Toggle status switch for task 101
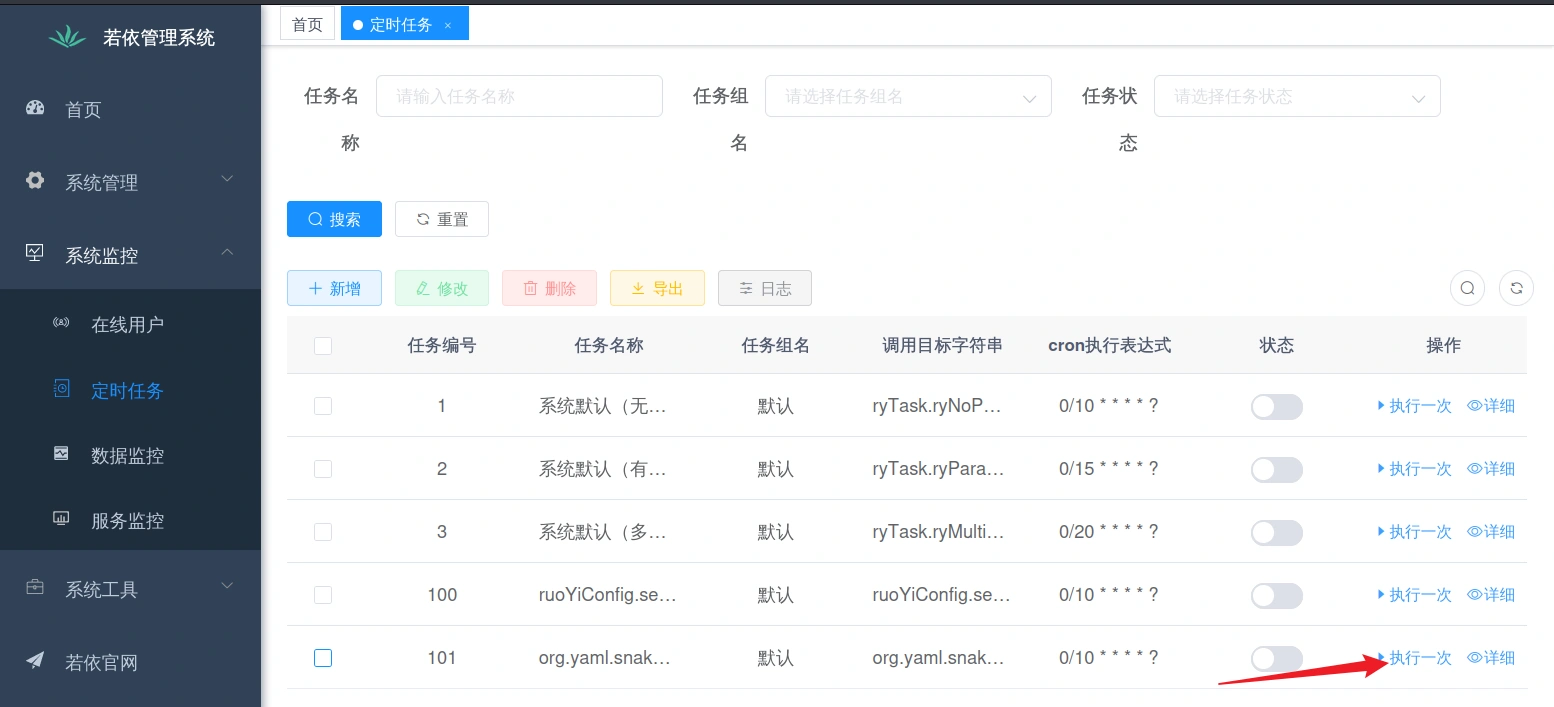 point(1276,658)
